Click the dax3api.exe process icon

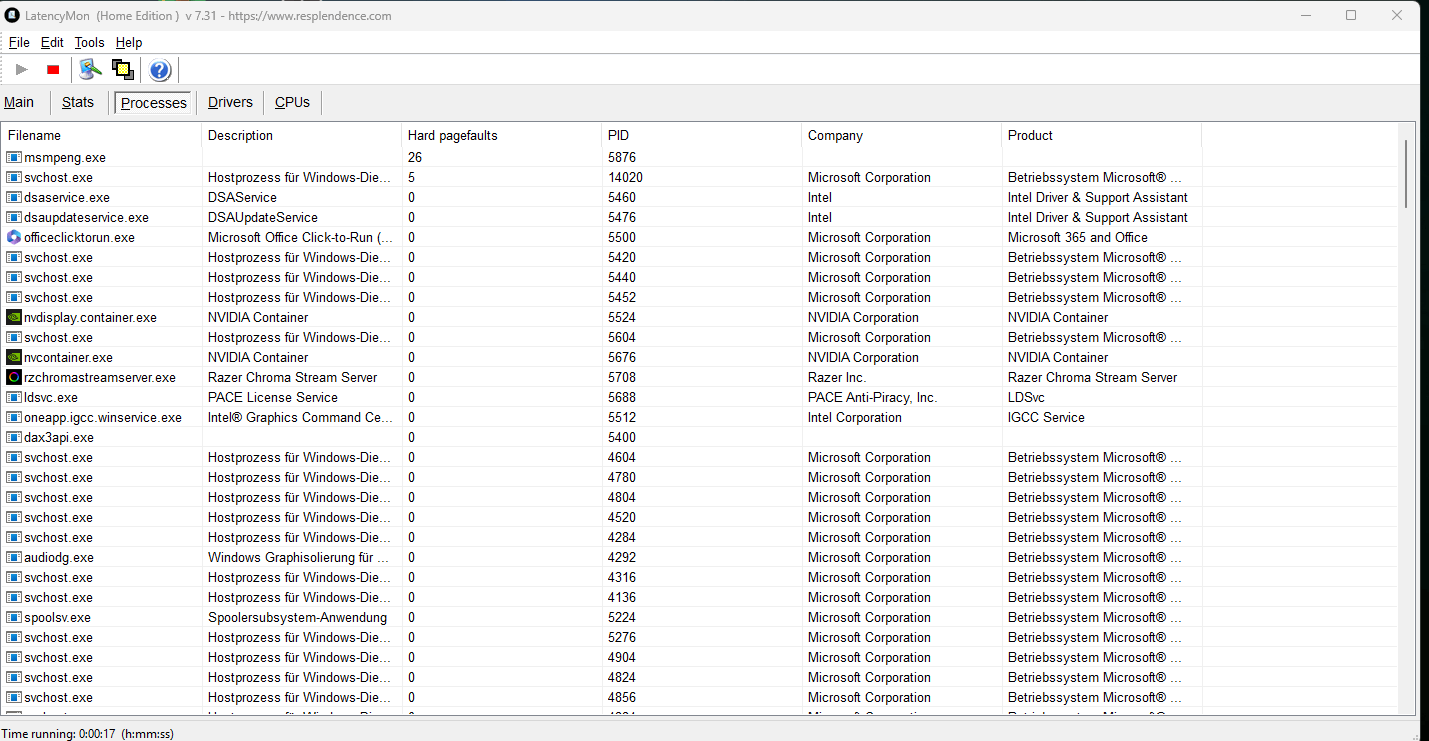point(14,437)
